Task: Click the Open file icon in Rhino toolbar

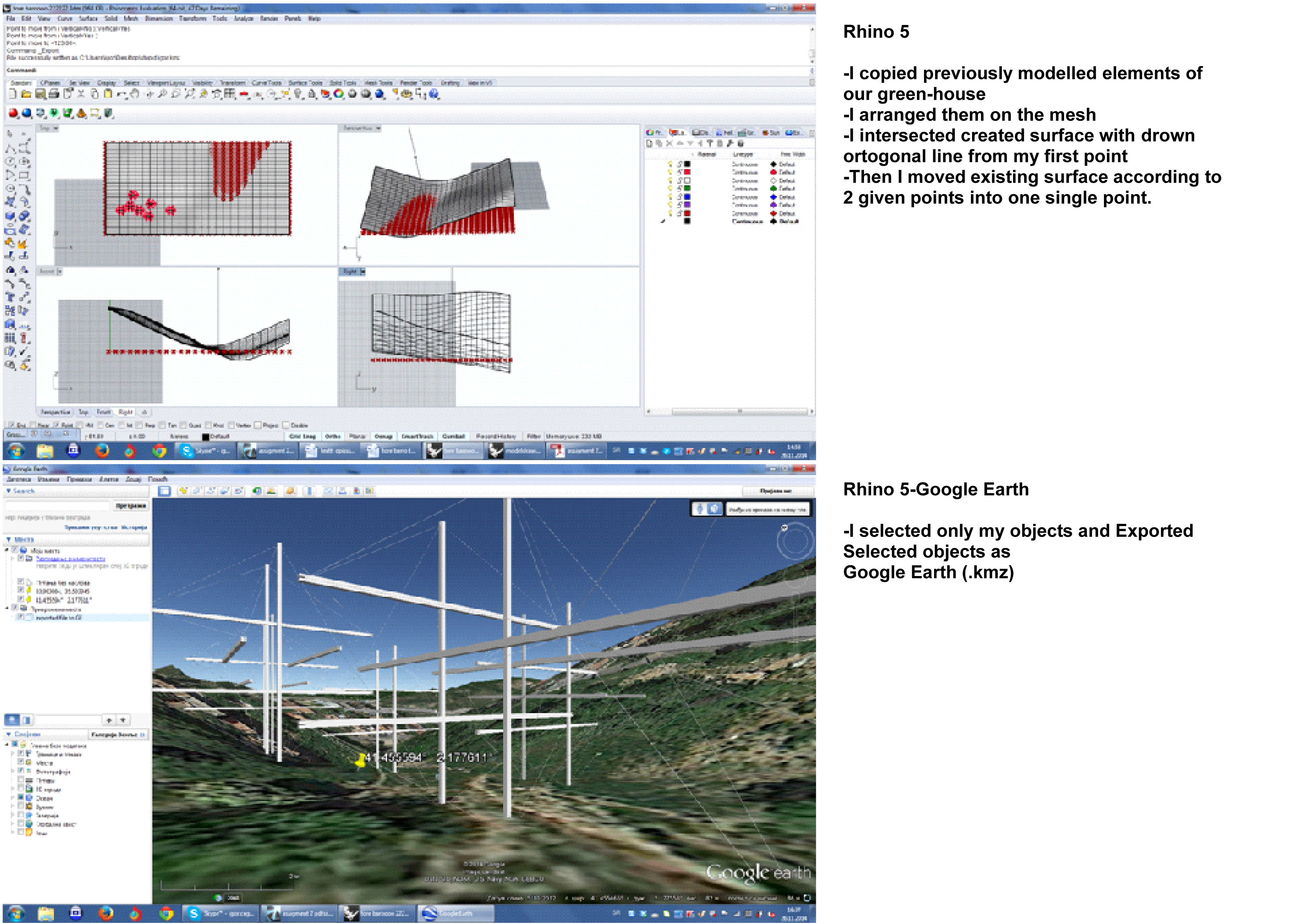Action: (26, 95)
